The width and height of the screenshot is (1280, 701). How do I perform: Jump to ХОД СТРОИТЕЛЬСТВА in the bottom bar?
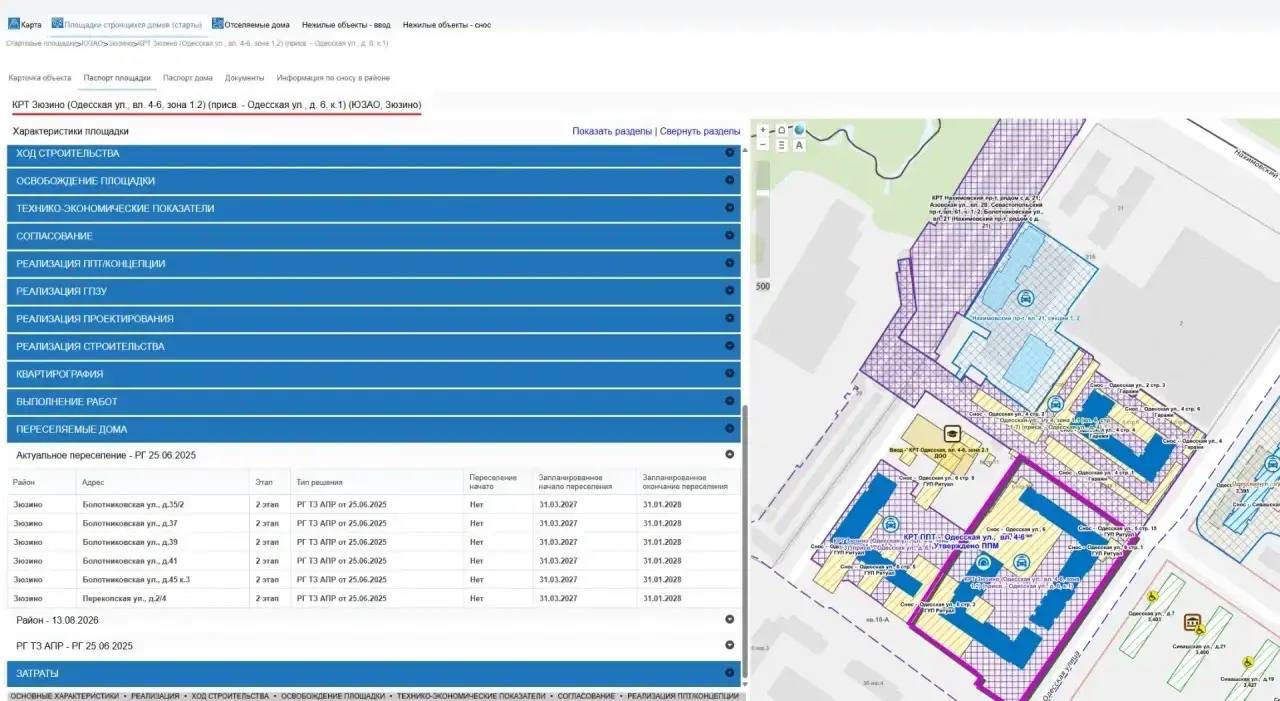click(230, 696)
